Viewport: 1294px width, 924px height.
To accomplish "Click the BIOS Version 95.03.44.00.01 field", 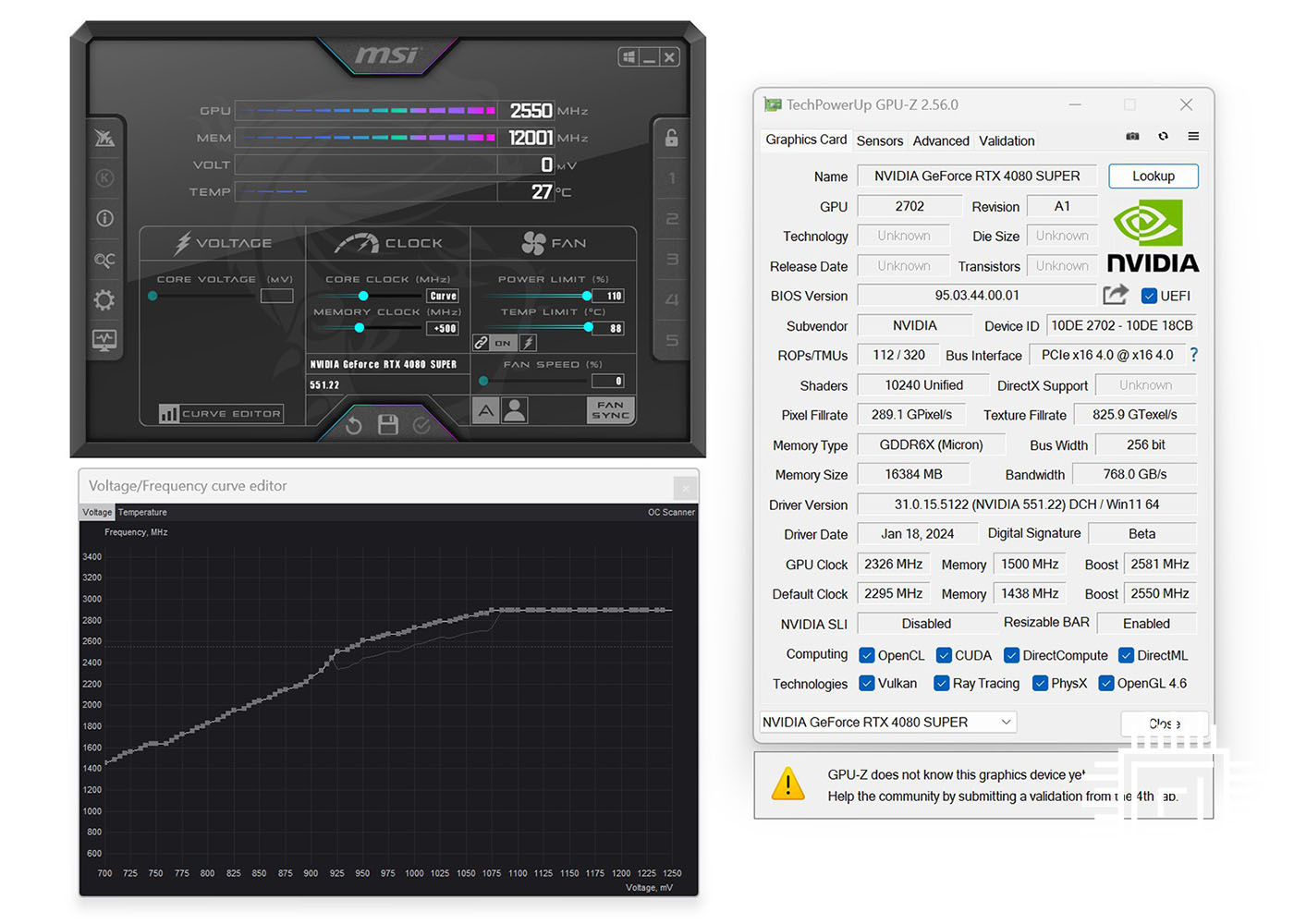I will (x=977, y=296).
